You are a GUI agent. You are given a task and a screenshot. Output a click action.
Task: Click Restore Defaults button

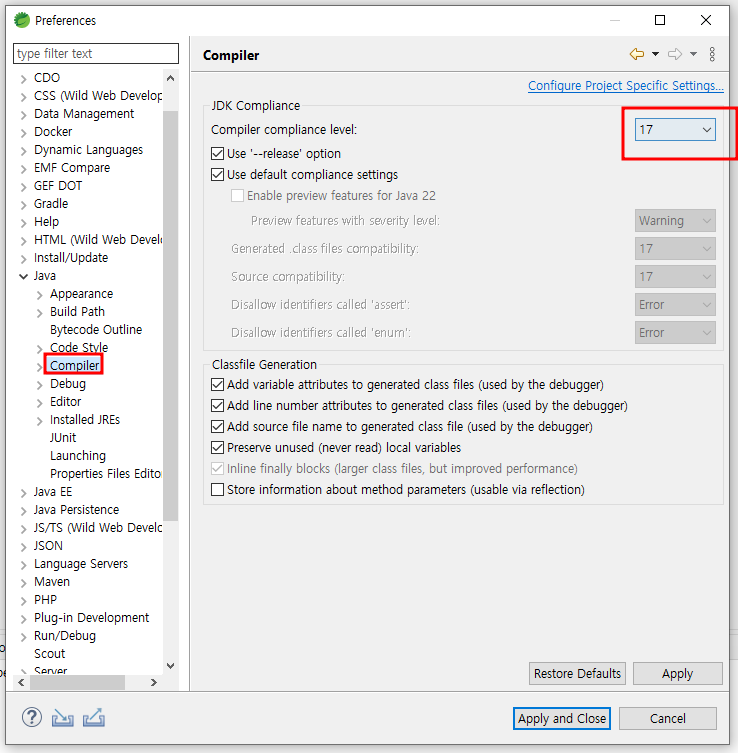click(x=577, y=673)
